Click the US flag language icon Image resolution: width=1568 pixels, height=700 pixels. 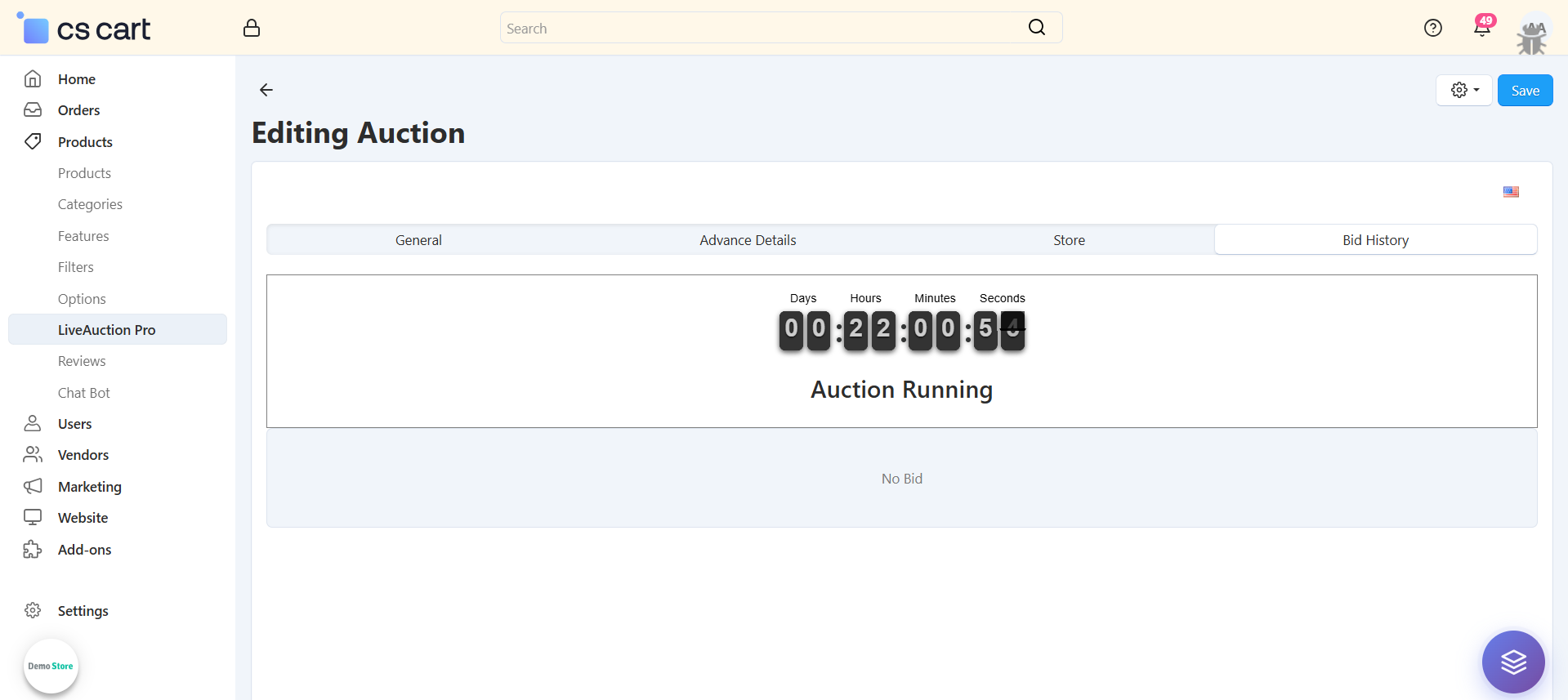(x=1511, y=192)
